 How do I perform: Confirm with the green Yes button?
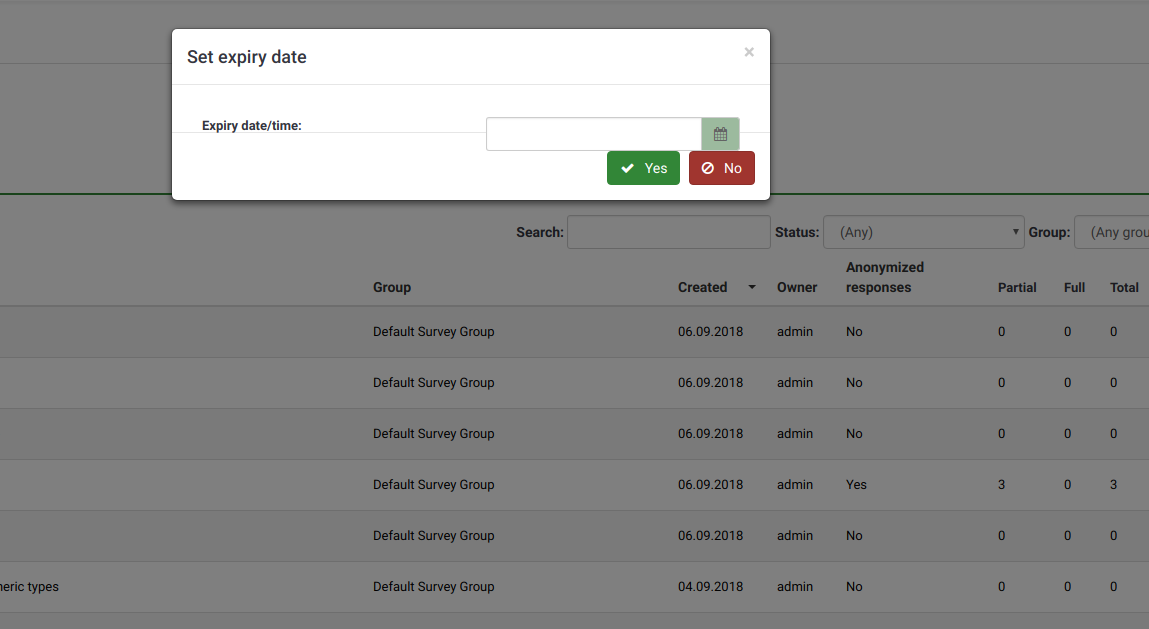[643, 168]
